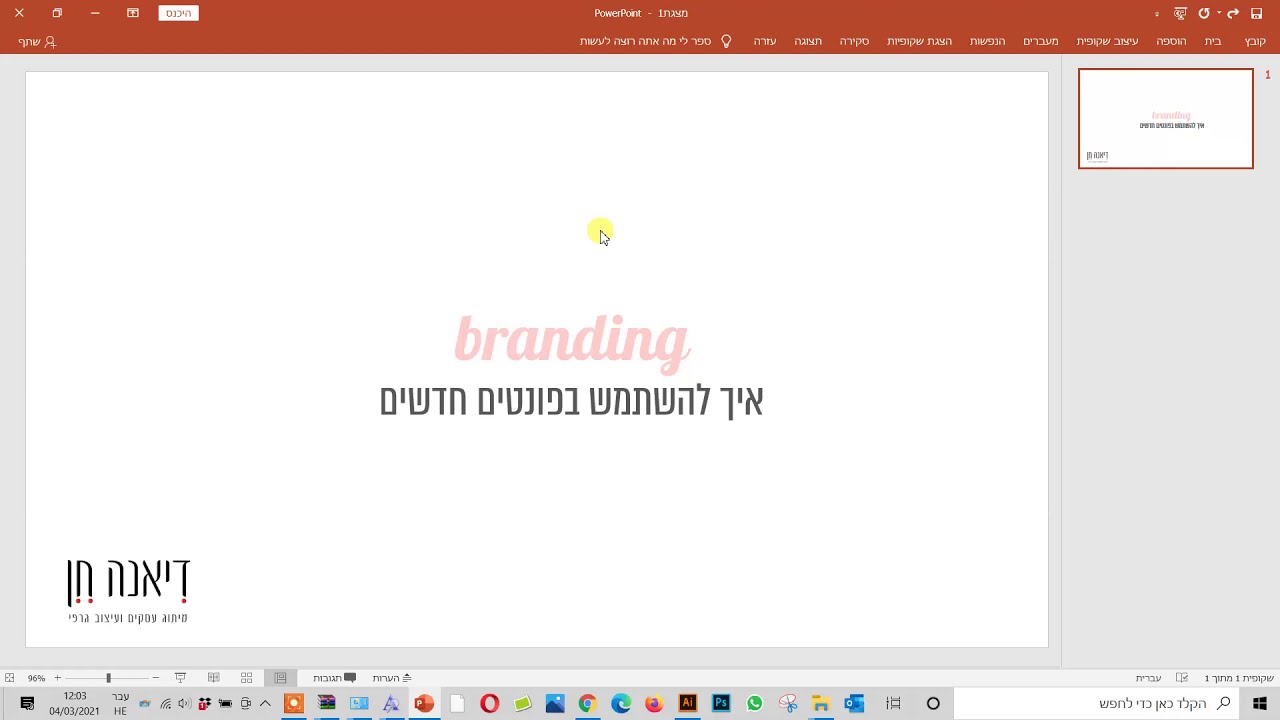The image size is (1280, 720).
Task: Click the Hebrew subtitle 'איך להשתמש בפונטים חדשים'
Action: click(x=571, y=400)
